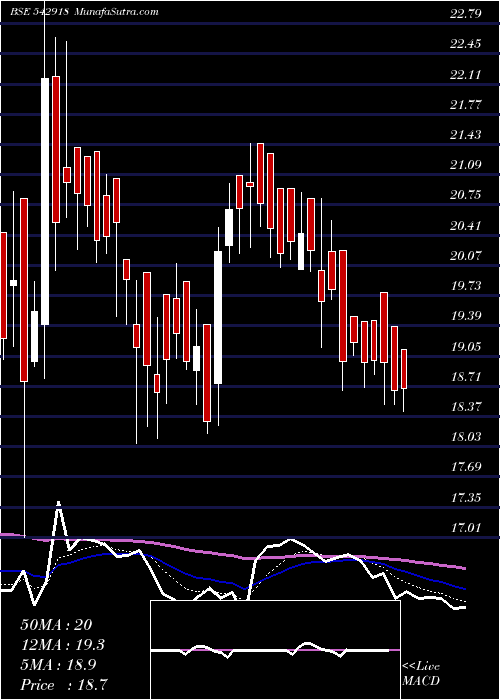Click the 21.77 price axis label
Screen dimensions: 500x700
(466, 104)
